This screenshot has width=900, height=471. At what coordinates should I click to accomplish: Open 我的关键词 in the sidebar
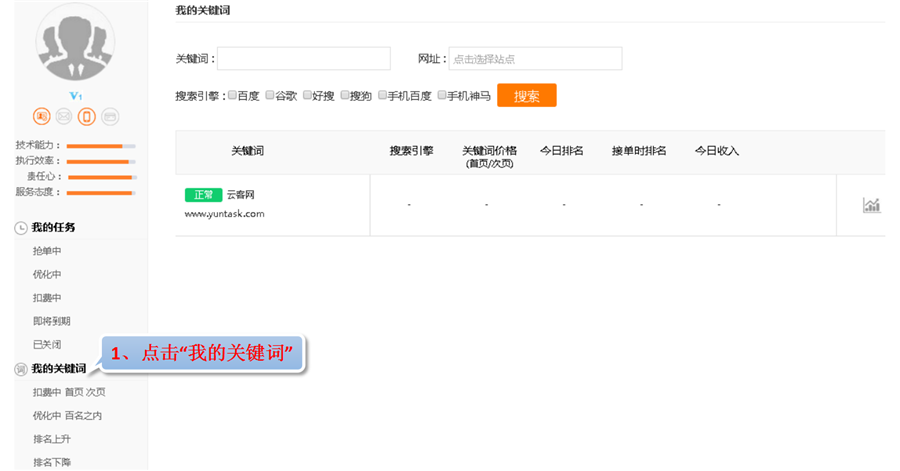[x=59, y=368]
